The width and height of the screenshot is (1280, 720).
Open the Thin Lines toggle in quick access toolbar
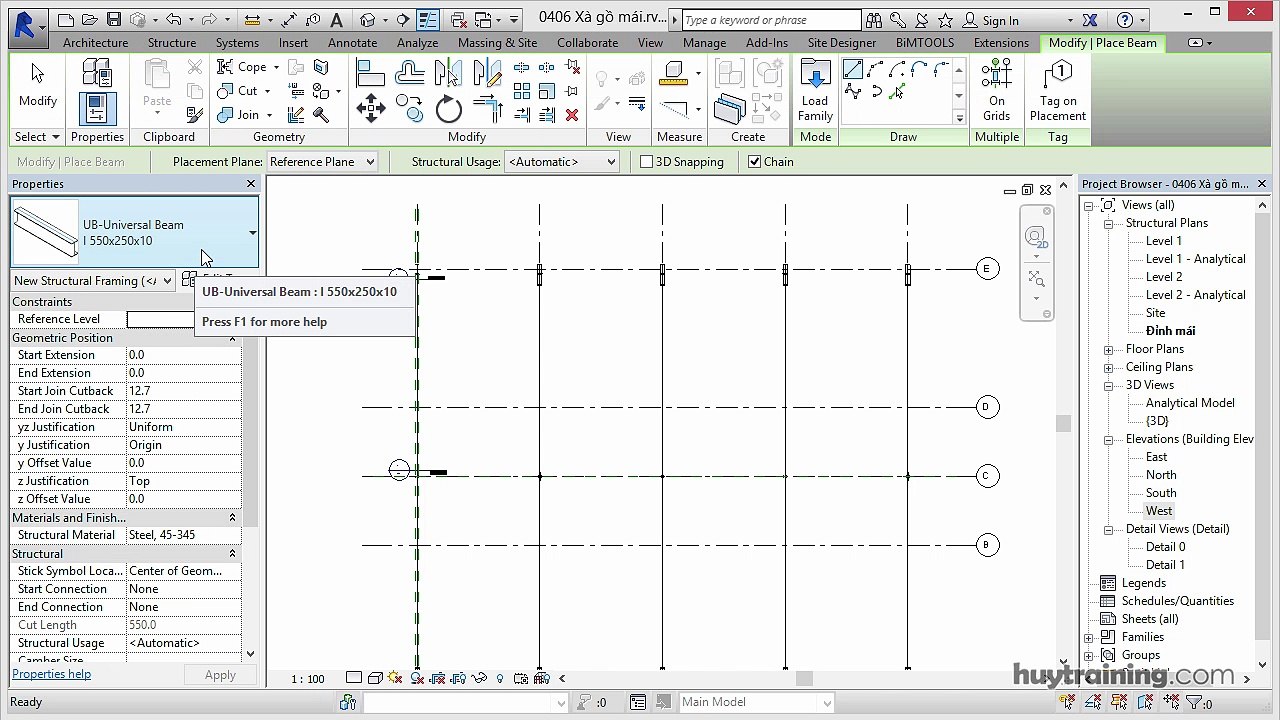(427, 20)
